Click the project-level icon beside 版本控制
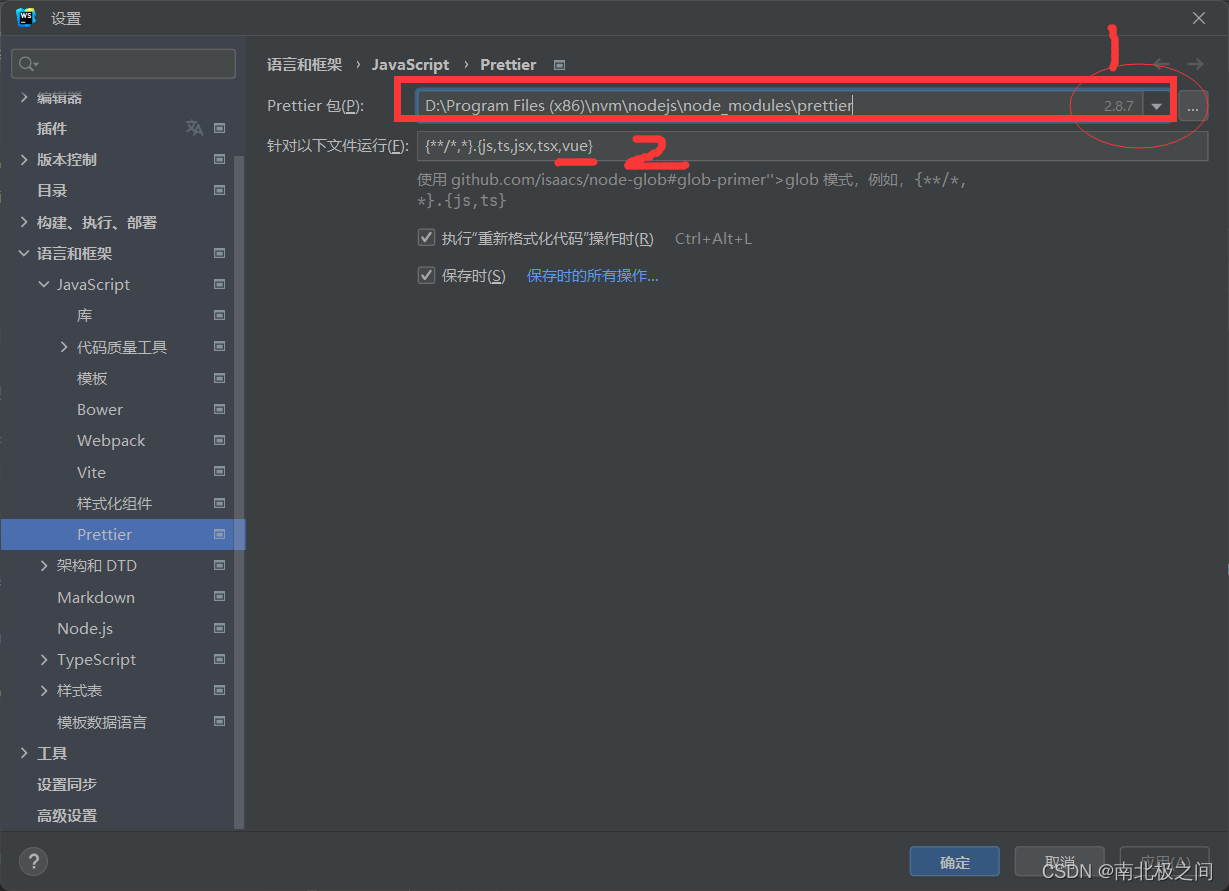The width and height of the screenshot is (1229, 891). 220,159
